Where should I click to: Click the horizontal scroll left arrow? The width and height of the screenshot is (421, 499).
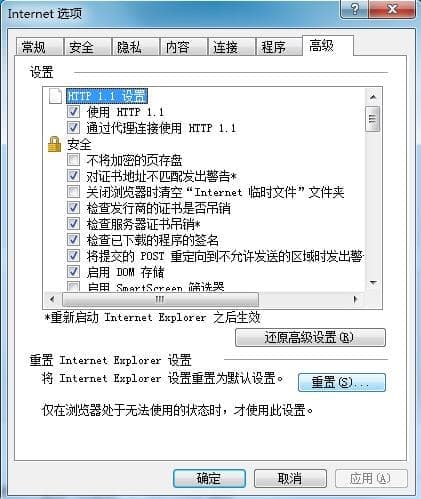tap(52, 299)
